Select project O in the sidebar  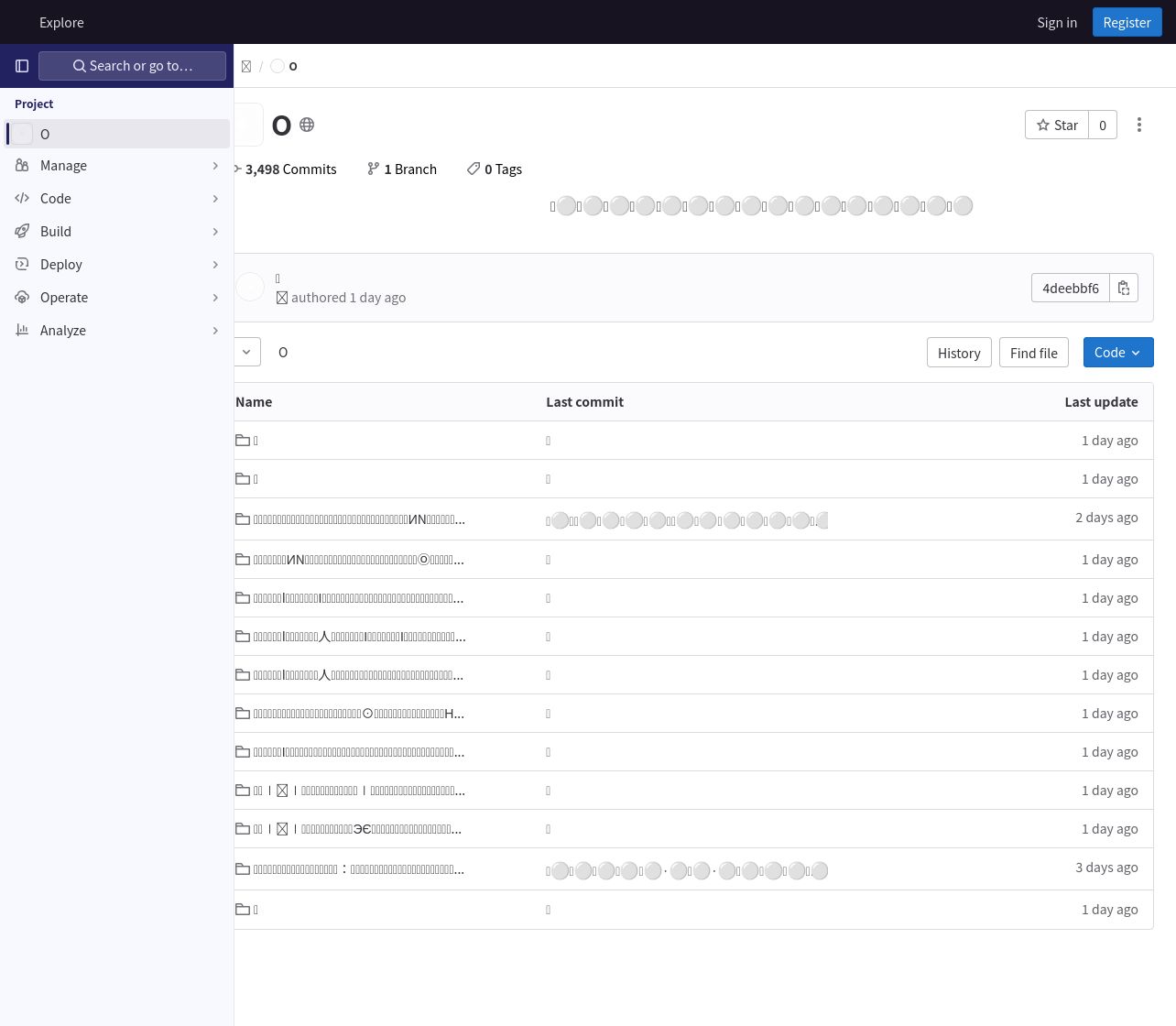click(x=117, y=134)
